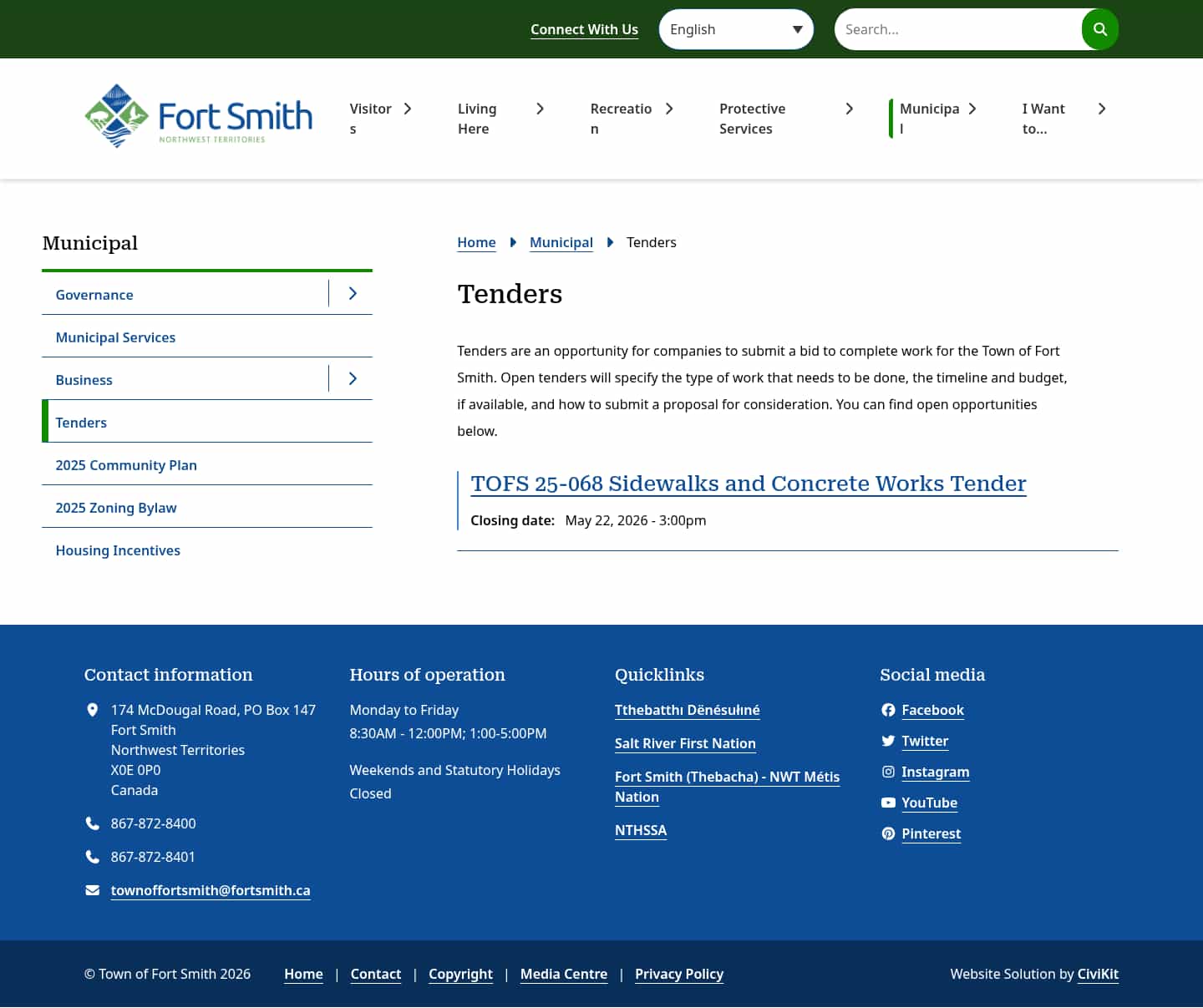1203x1008 pixels.
Task: Click the Twitter bird icon
Action: pyautogui.click(x=888, y=741)
